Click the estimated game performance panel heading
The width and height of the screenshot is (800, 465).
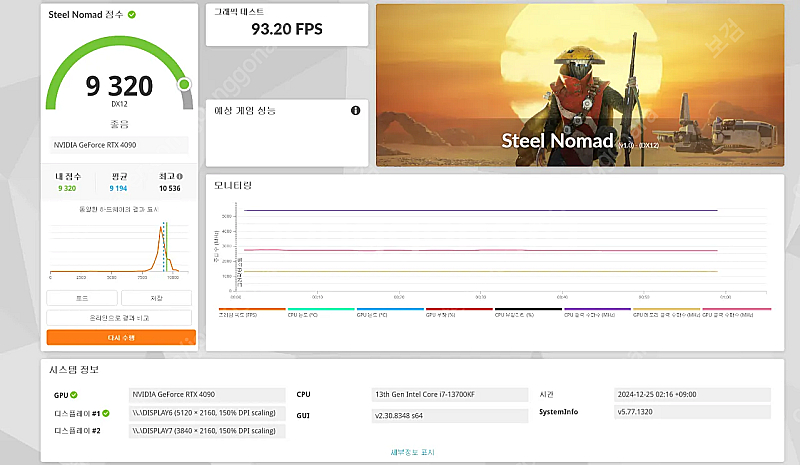click(x=245, y=111)
